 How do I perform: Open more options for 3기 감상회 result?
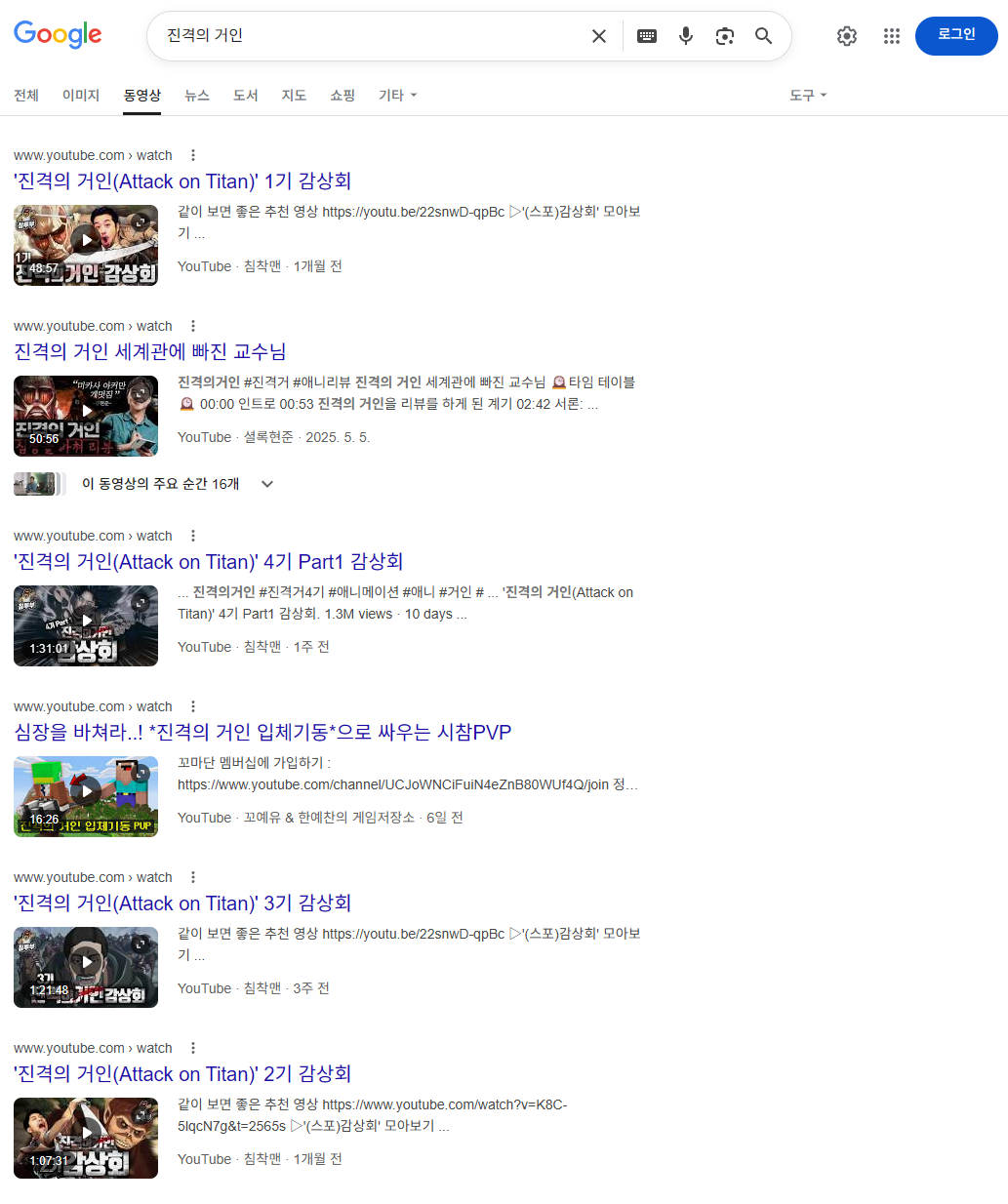pyautogui.click(x=193, y=877)
